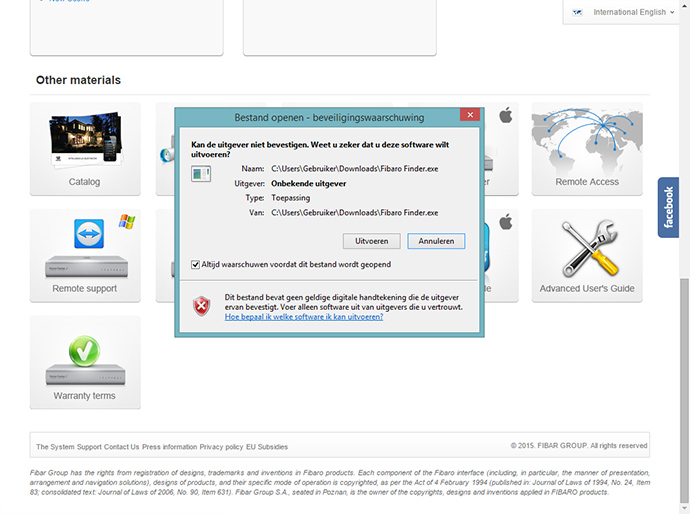Click the Fibaro Finder.exe application icon in dialog
690x514 pixels.
[201, 173]
